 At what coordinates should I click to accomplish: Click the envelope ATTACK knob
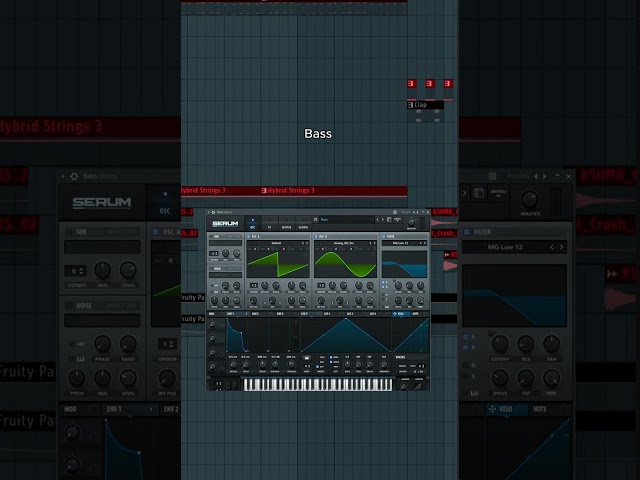[x=233, y=364]
